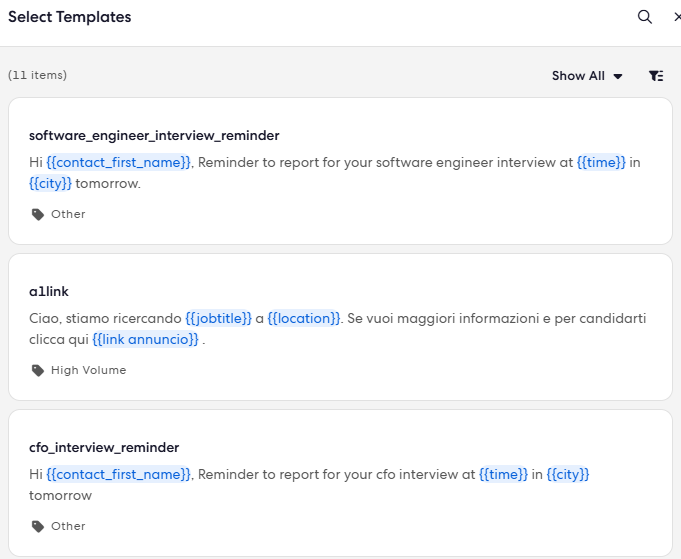Click the {{link annuncio}} placeholder
This screenshot has width=681, height=559.
tap(145, 339)
